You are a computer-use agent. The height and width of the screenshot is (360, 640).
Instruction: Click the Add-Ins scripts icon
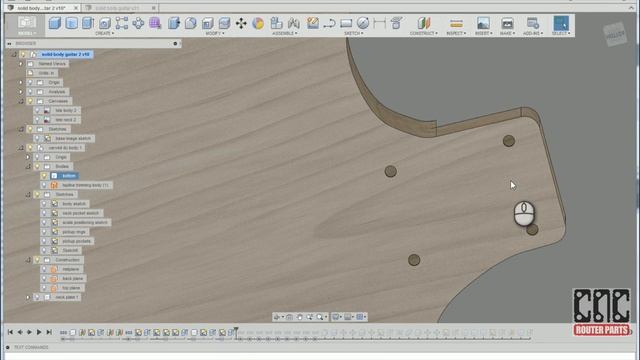[x=533, y=23]
